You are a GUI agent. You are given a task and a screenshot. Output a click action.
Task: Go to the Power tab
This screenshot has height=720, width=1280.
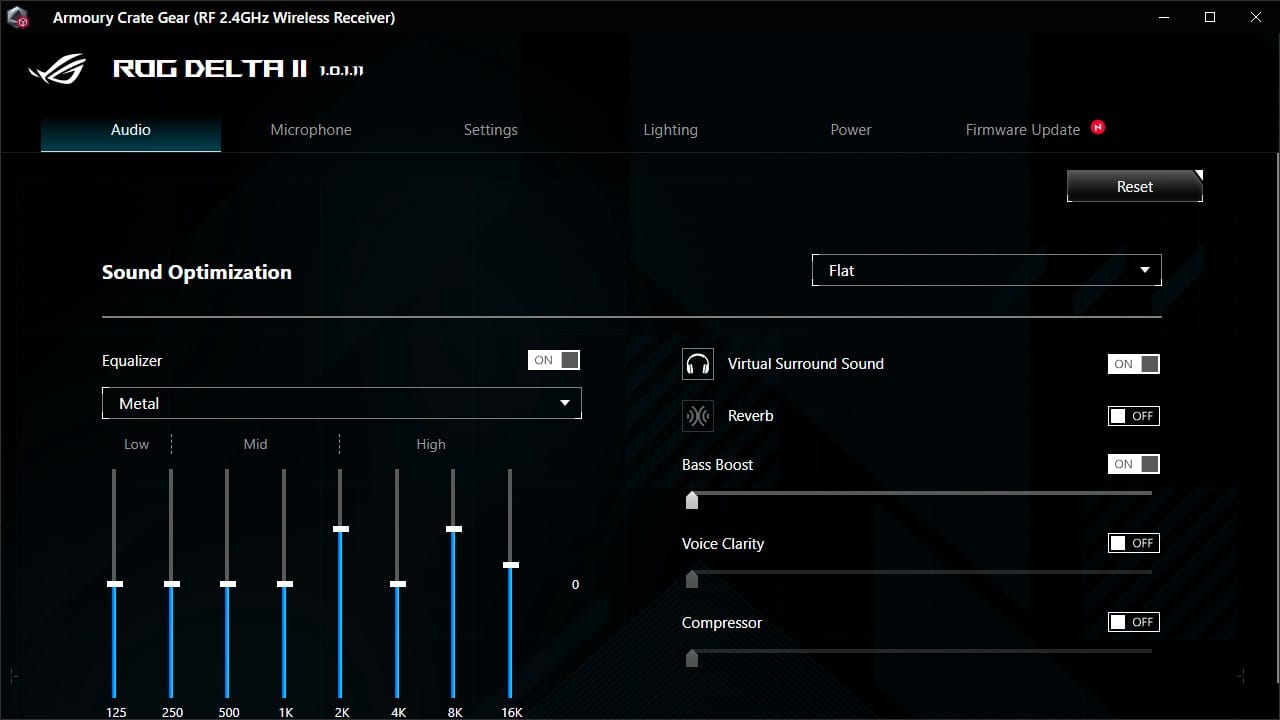click(851, 130)
